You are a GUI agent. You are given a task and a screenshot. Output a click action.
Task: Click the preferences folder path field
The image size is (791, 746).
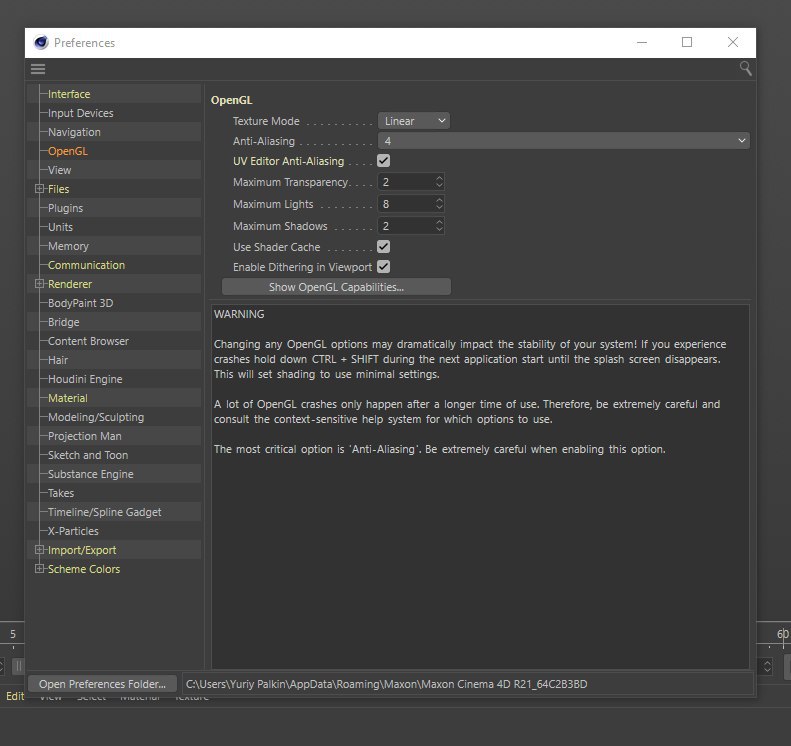[x=467, y=684]
